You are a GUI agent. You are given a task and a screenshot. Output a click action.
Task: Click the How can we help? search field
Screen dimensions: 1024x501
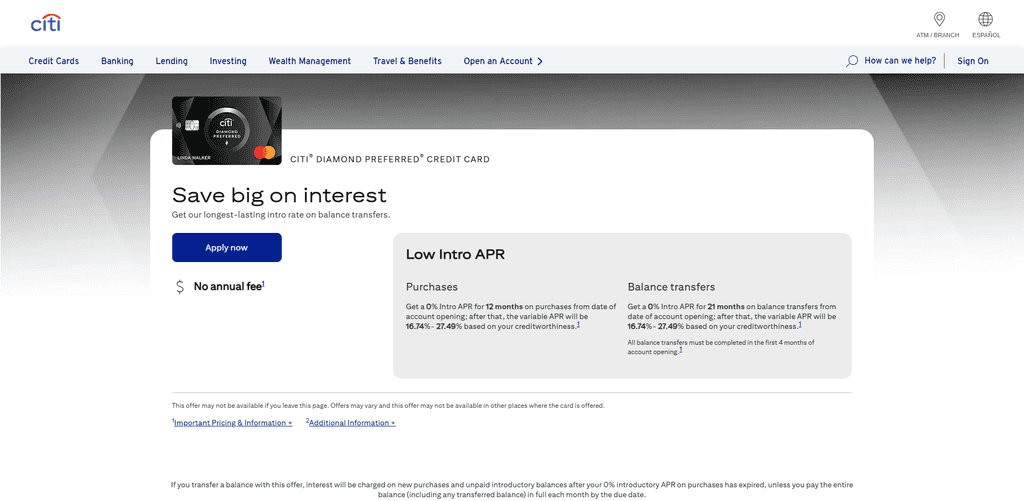(900, 61)
